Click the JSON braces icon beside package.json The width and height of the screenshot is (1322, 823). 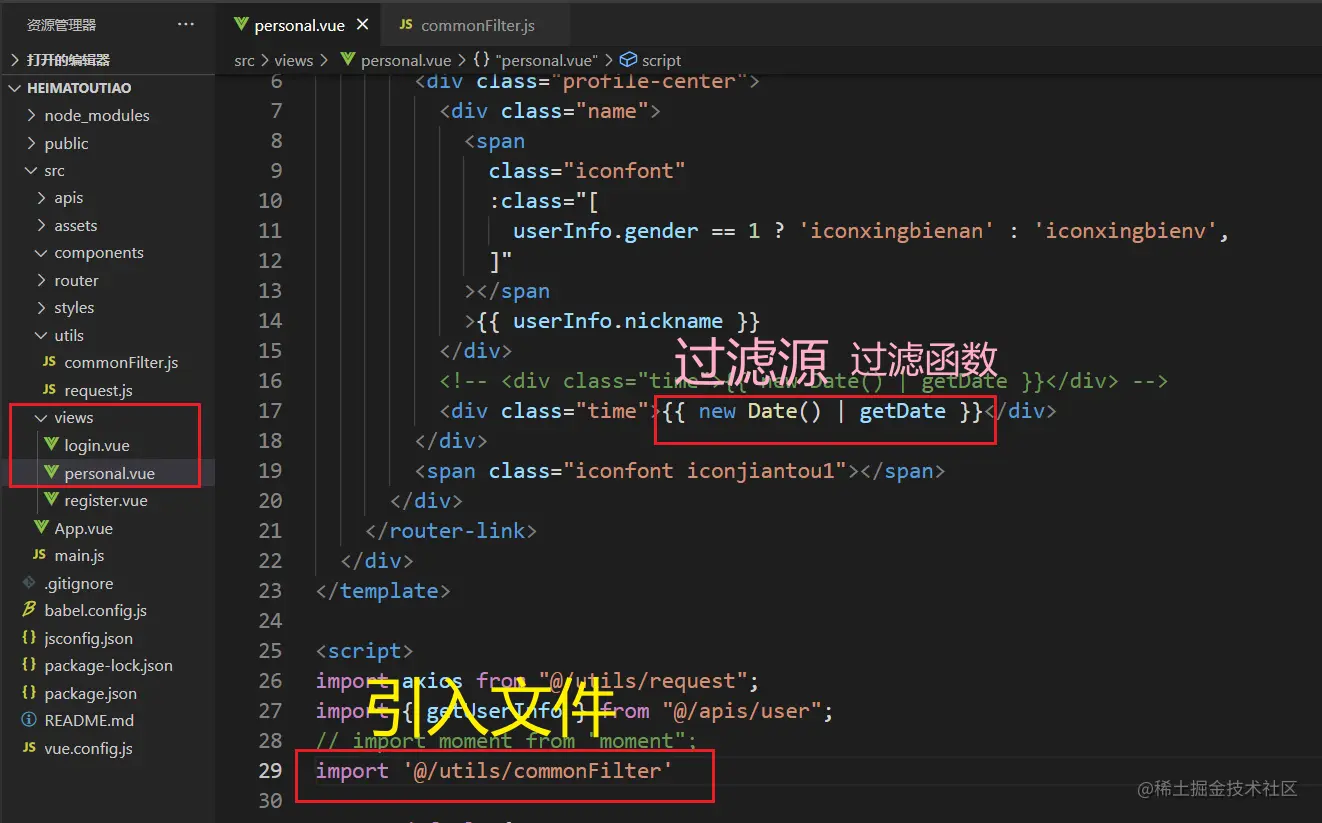click(x=29, y=693)
